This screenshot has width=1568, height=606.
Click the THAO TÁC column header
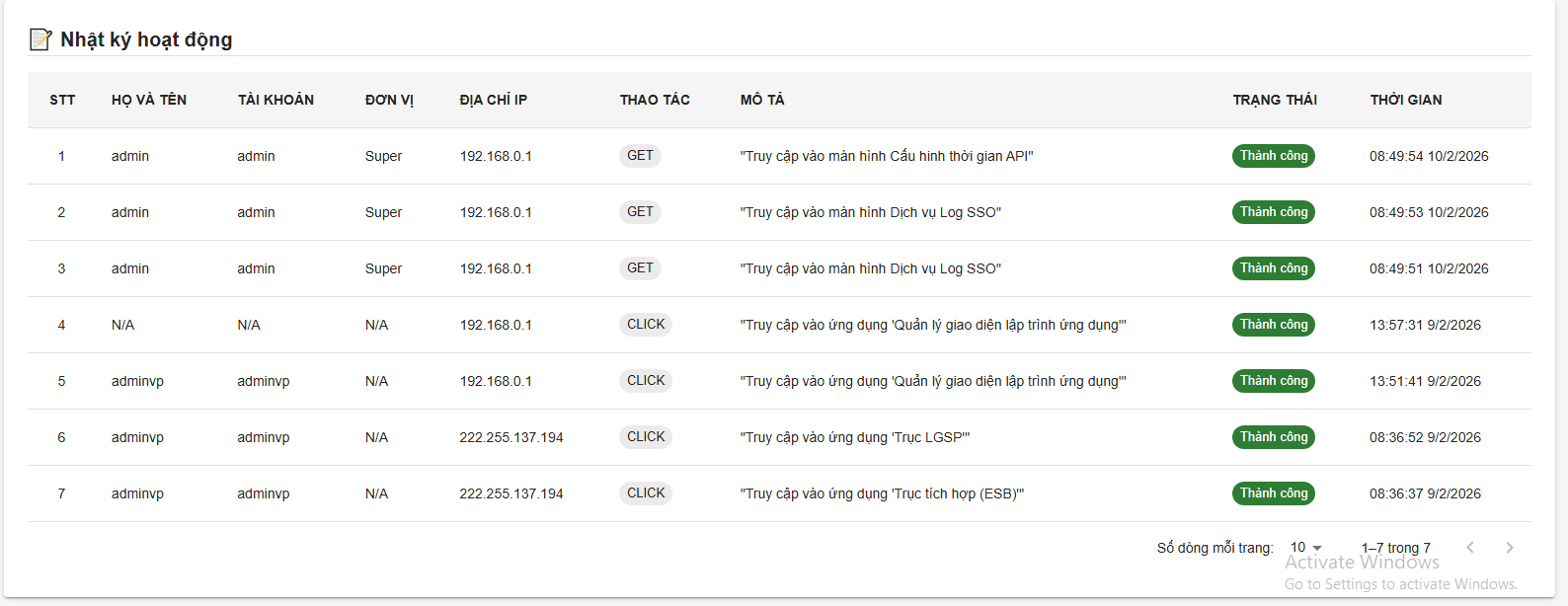(x=655, y=100)
